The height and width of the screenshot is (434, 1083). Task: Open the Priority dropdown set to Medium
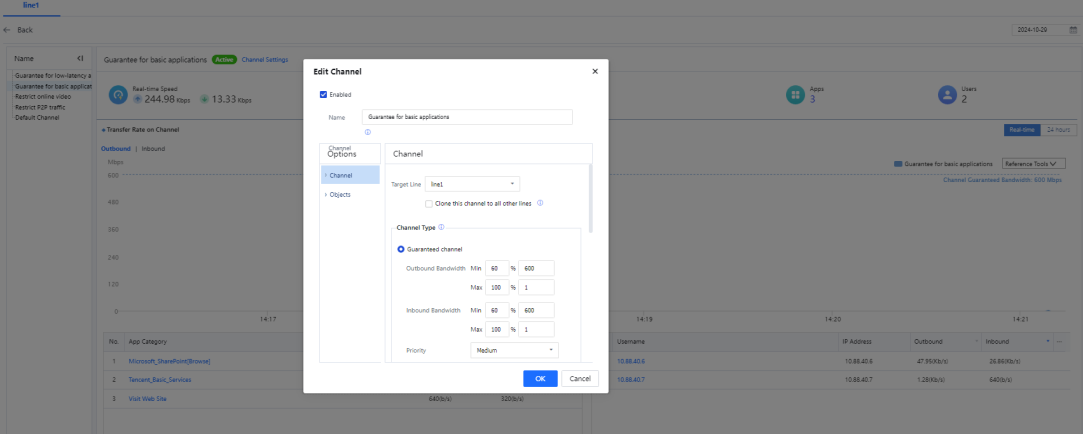514,350
